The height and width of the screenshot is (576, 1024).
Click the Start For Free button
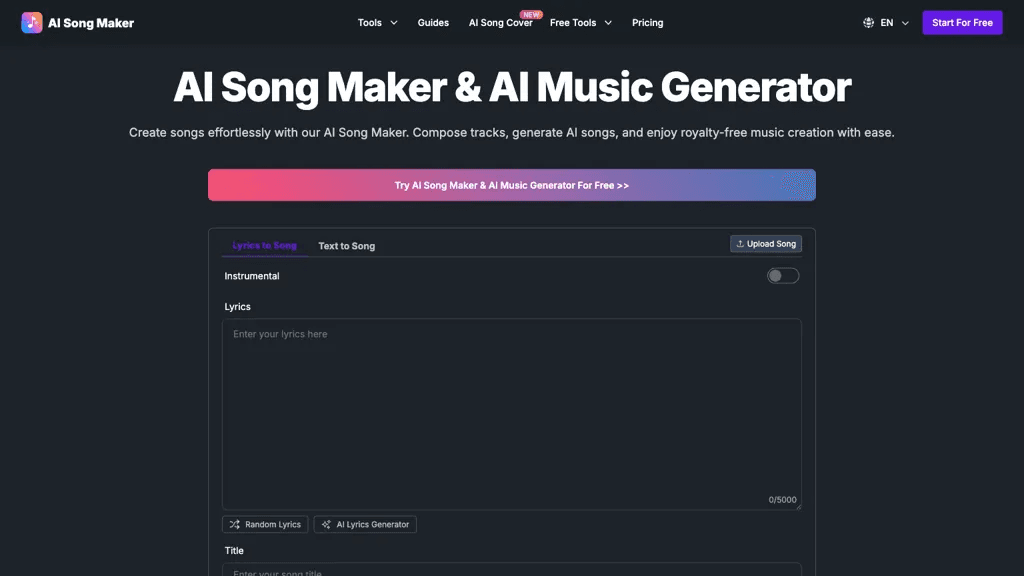click(x=962, y=23)
